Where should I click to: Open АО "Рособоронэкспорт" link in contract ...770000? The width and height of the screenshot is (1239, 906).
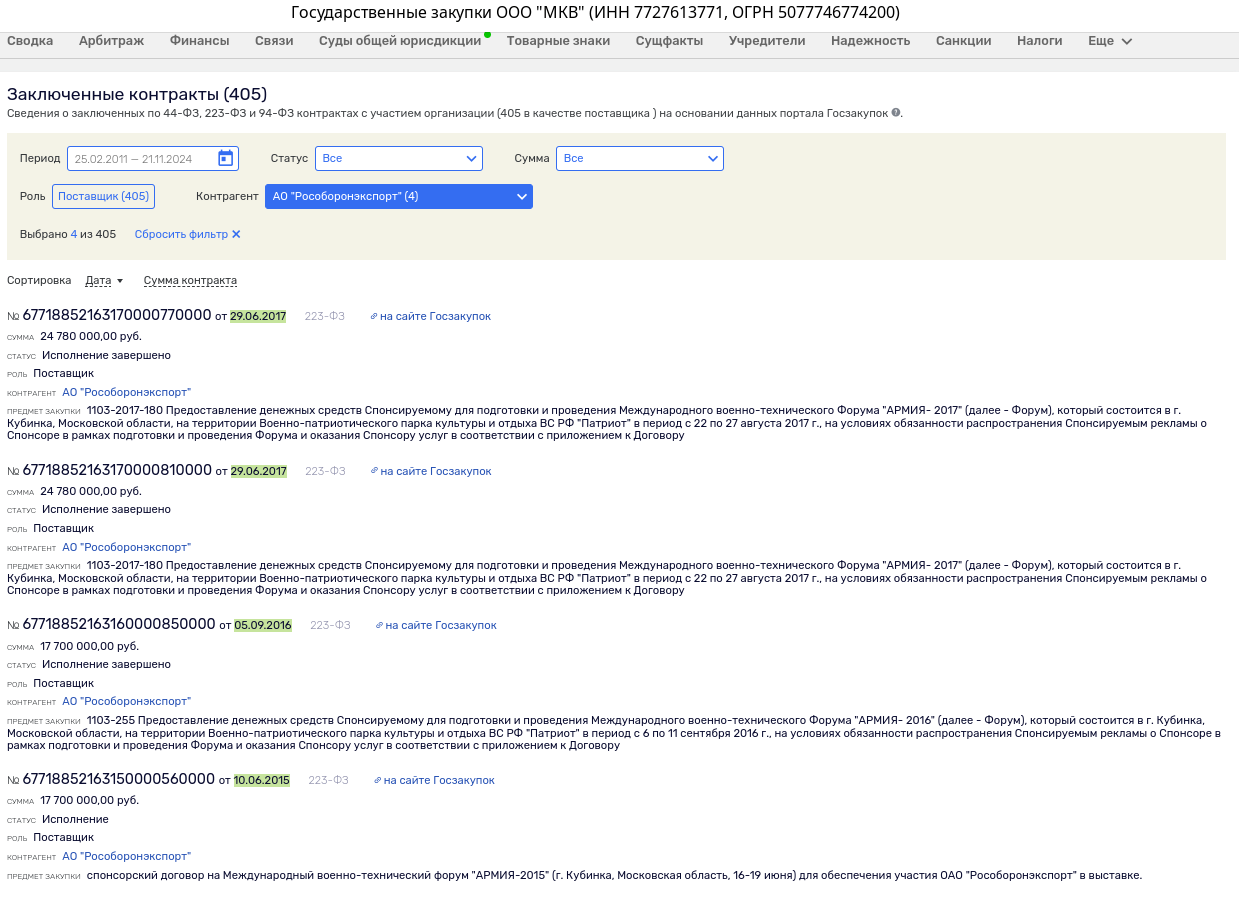click(126, 393)
